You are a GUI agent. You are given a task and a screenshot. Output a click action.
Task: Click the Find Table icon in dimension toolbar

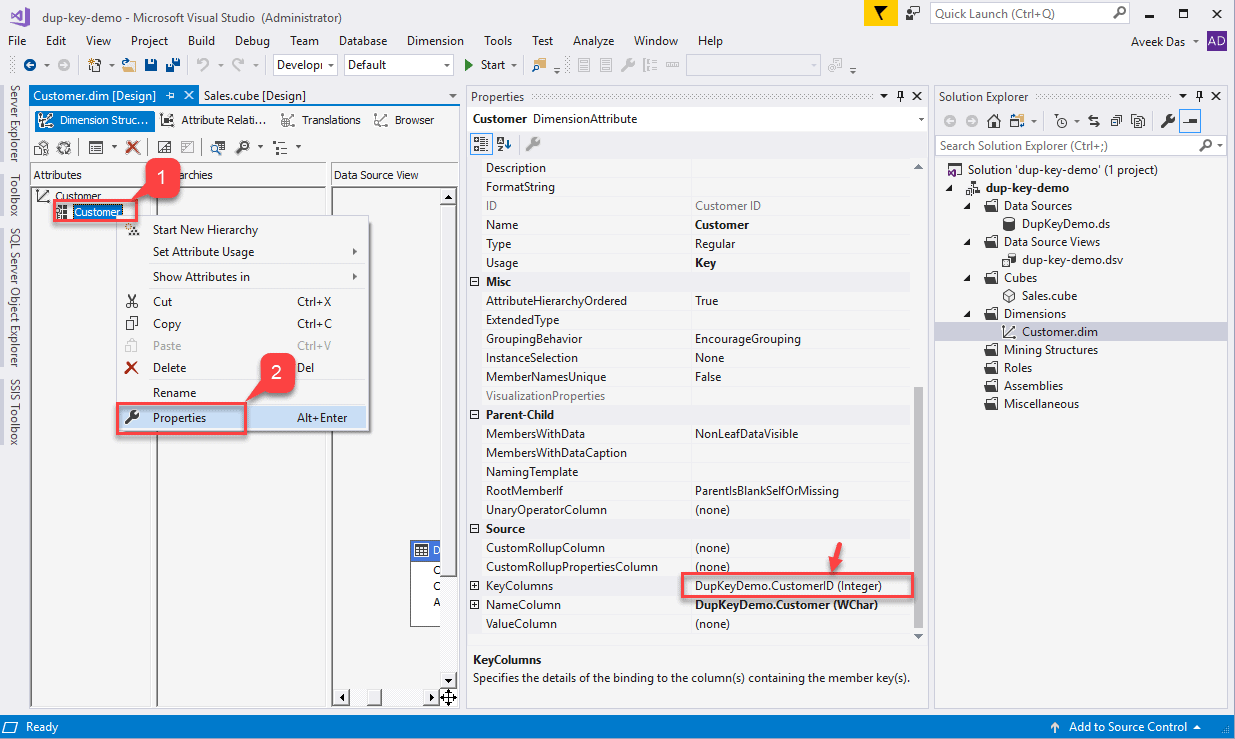pos(218,147)
